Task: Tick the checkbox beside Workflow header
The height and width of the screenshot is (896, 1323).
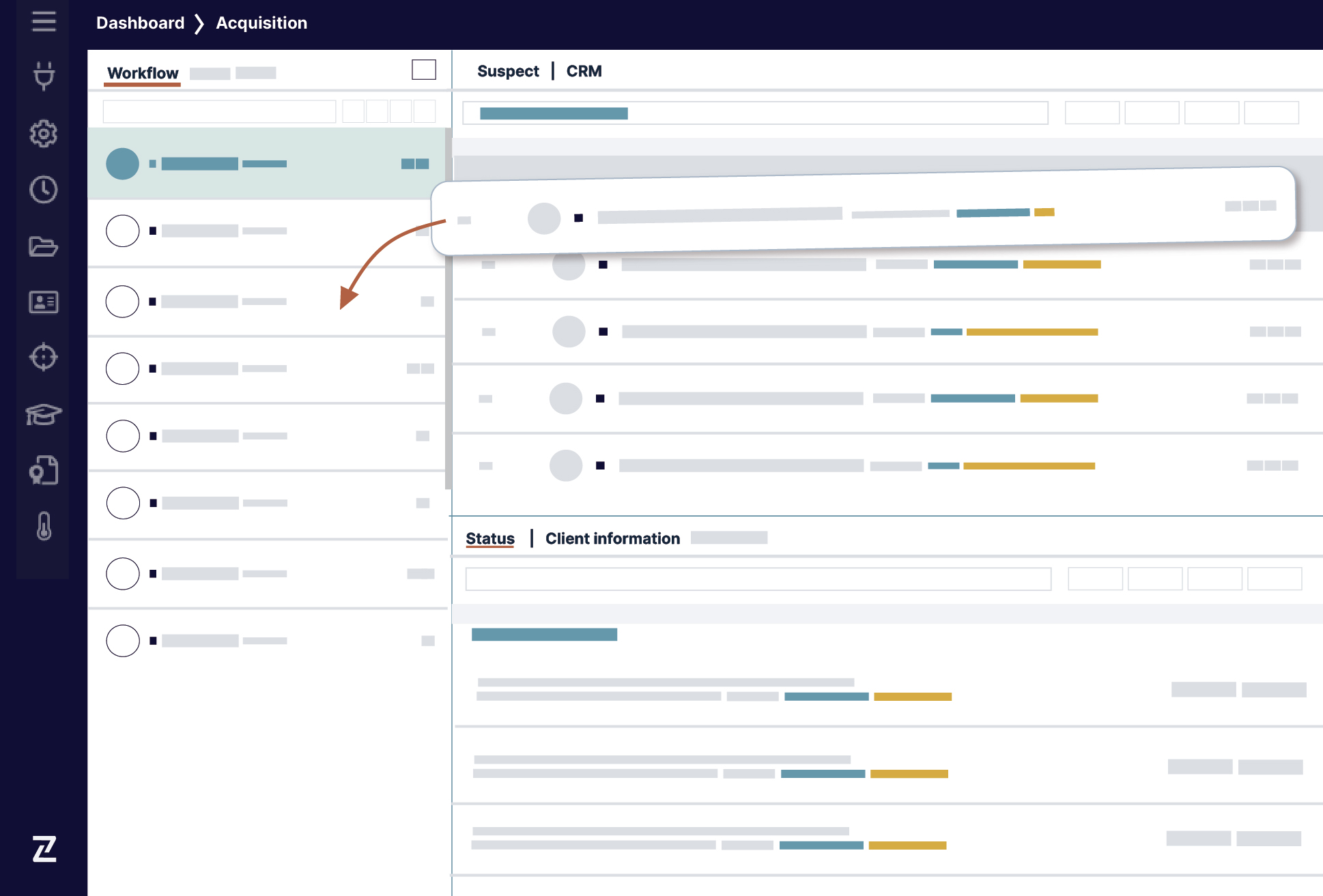Action: (x=424, y=70)
